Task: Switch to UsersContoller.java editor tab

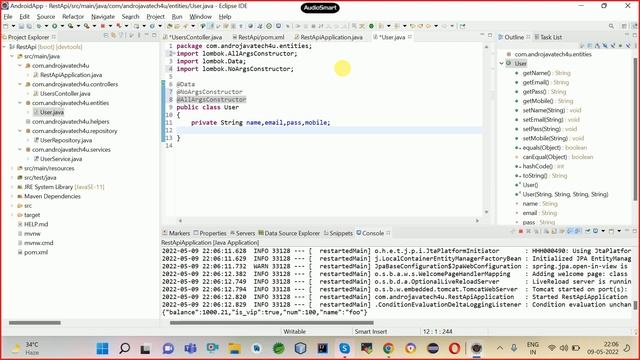Action: (196, 37)
